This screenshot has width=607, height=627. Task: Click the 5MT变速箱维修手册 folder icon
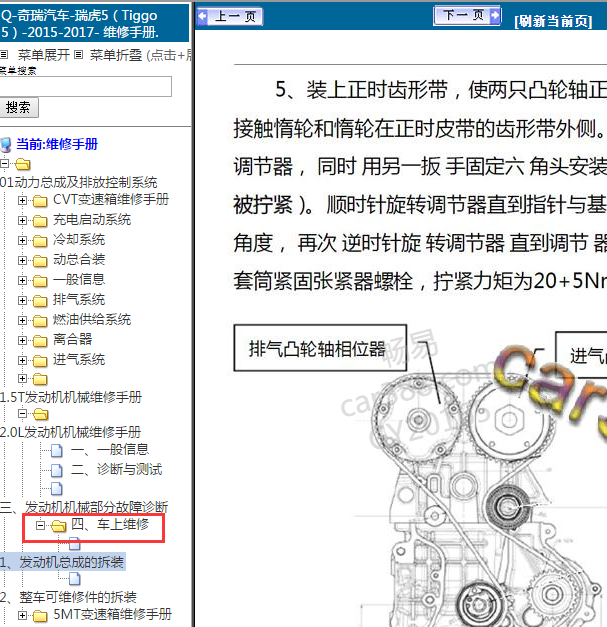(x=40, y=615)
